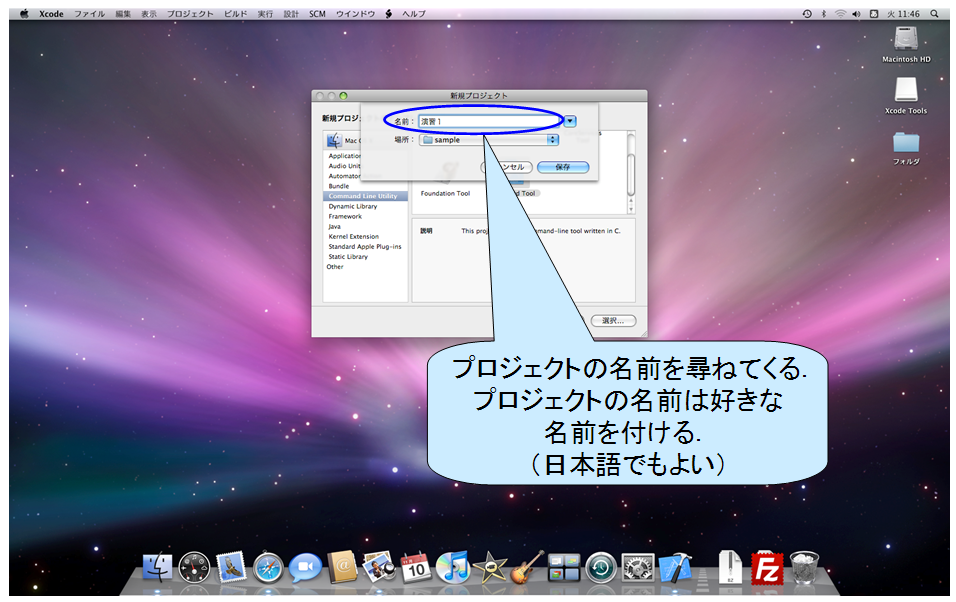Open the Mail app in the Dock
The height and width of the screenshot is (602, 956).
coord(231,567)
